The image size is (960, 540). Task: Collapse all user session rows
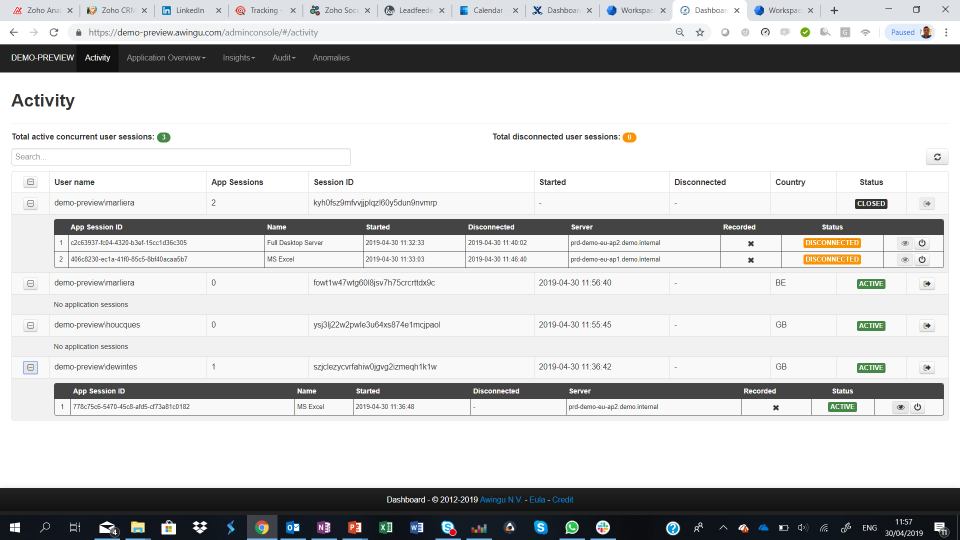pos(30,182)
